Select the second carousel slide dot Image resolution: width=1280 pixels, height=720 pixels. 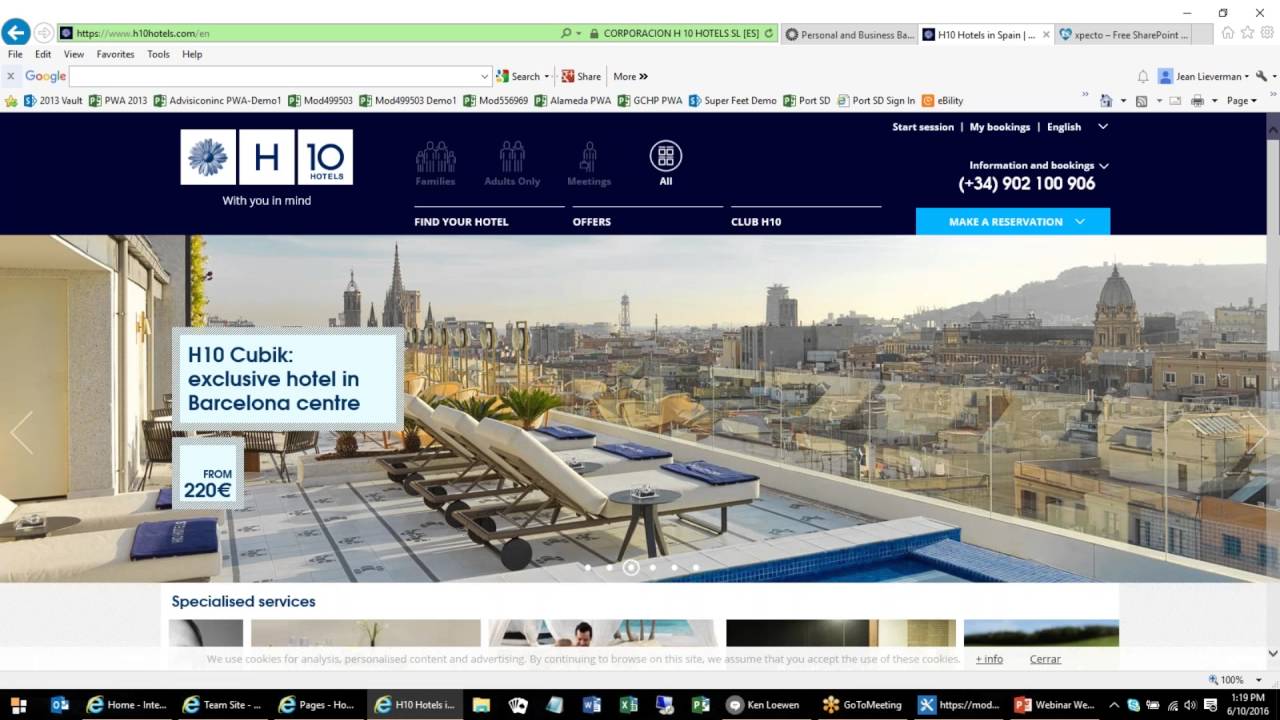pyautogui.click(x=609, y=567)
